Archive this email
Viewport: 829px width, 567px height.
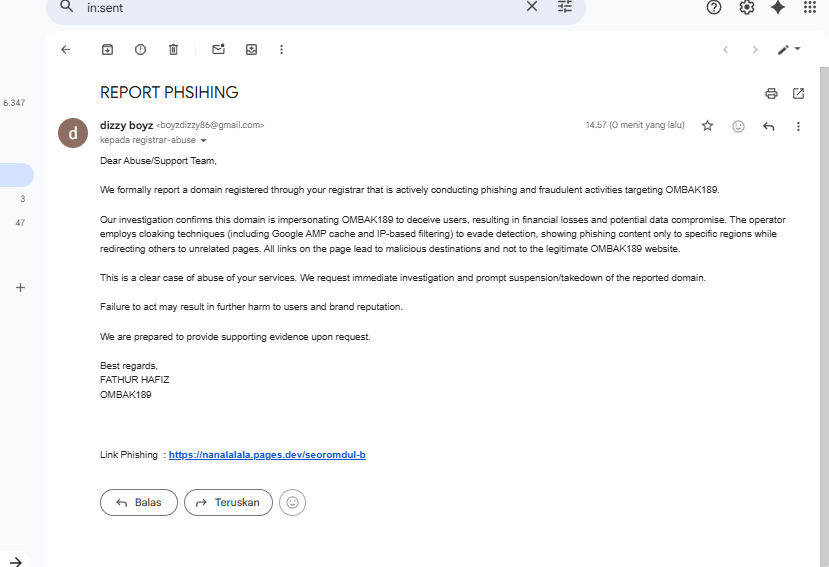pos(107,49)
